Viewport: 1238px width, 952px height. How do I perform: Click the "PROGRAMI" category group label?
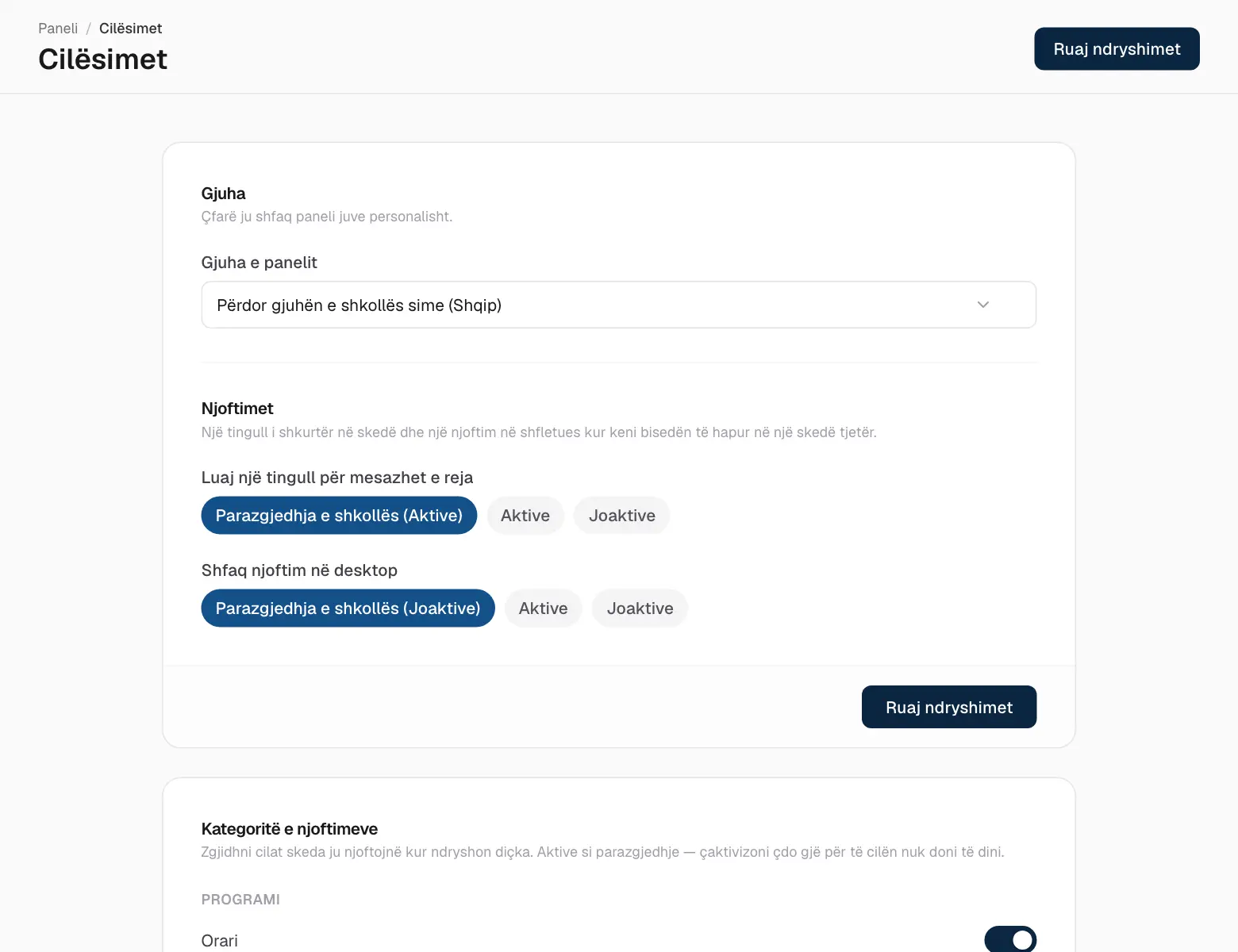[240, 900]
